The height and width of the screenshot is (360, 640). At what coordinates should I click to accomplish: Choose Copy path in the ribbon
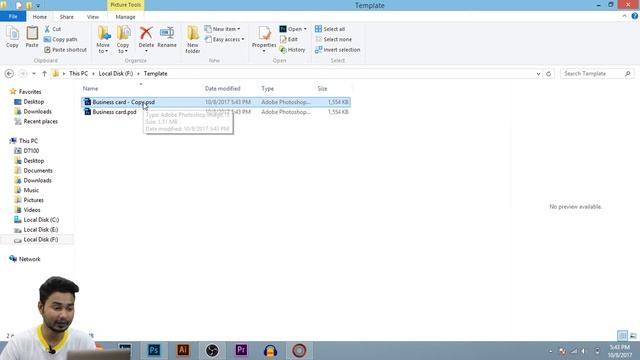(x=60, y=39)
